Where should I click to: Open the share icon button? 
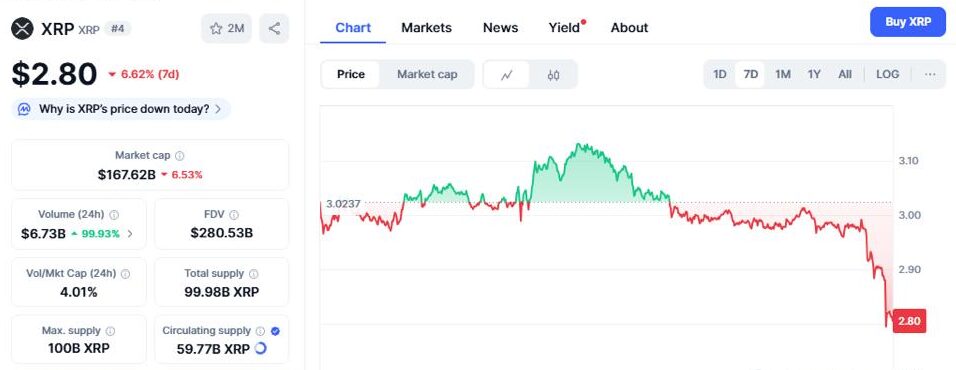(x=274, y=28)
